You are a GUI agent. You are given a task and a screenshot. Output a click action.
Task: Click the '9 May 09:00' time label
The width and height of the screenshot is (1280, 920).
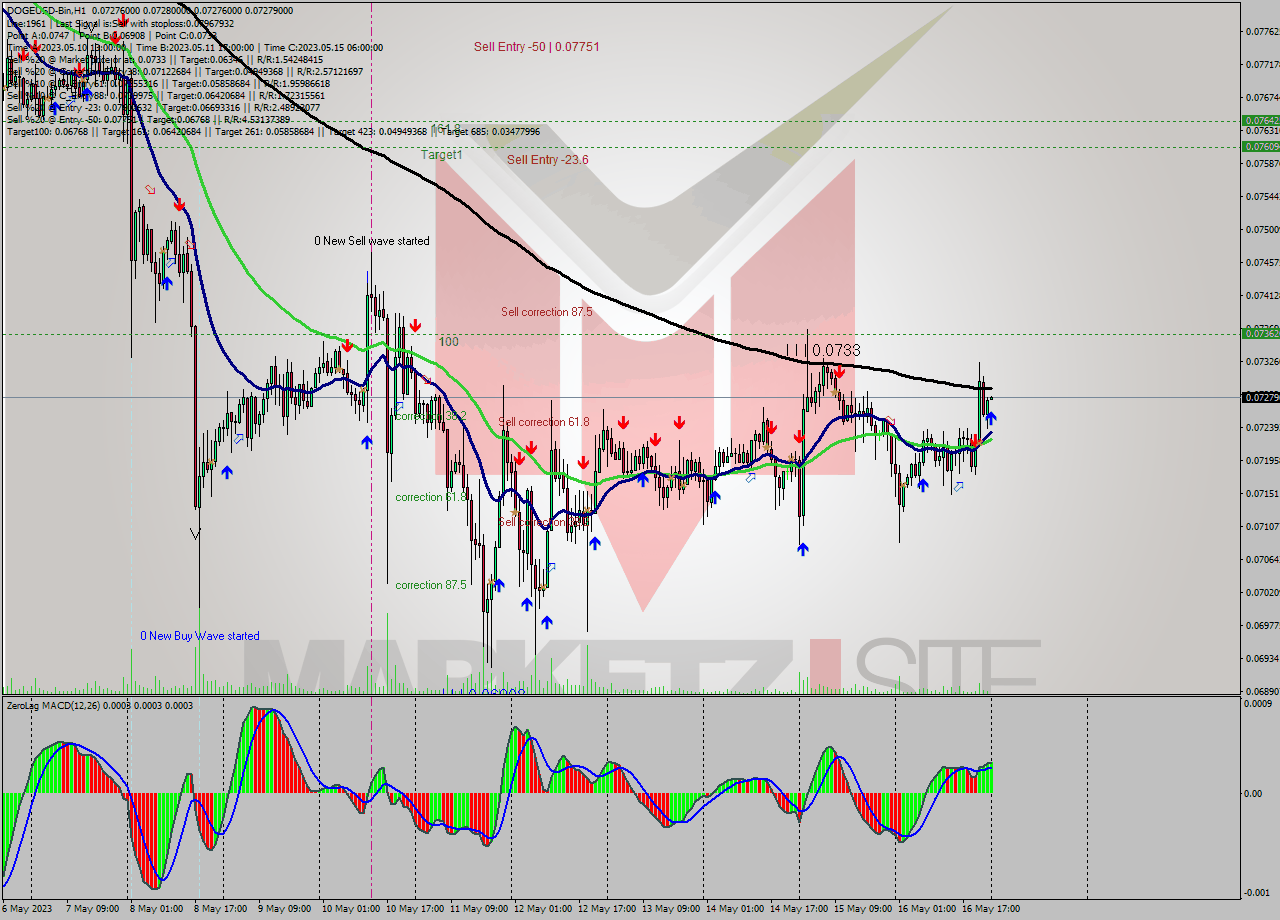(285, 909)
